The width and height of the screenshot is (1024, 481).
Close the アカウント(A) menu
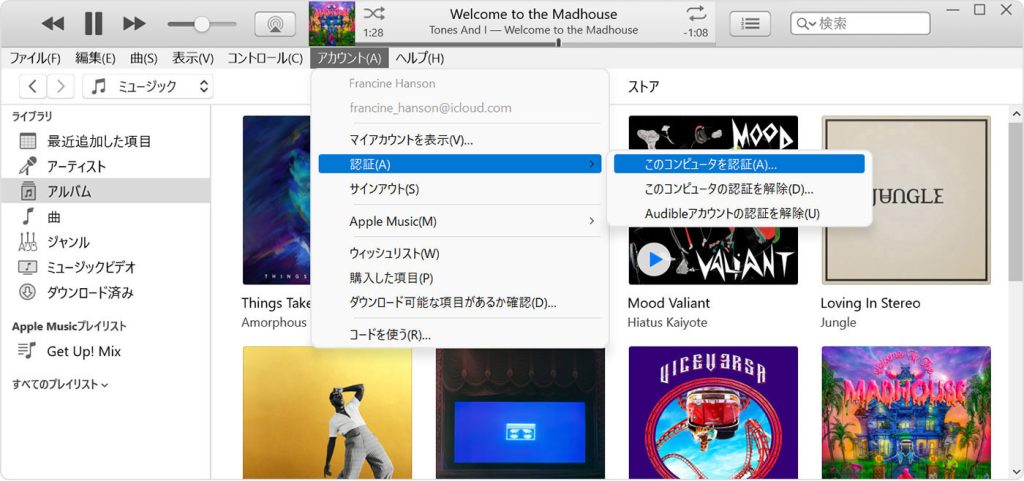[x=349, y=58]
